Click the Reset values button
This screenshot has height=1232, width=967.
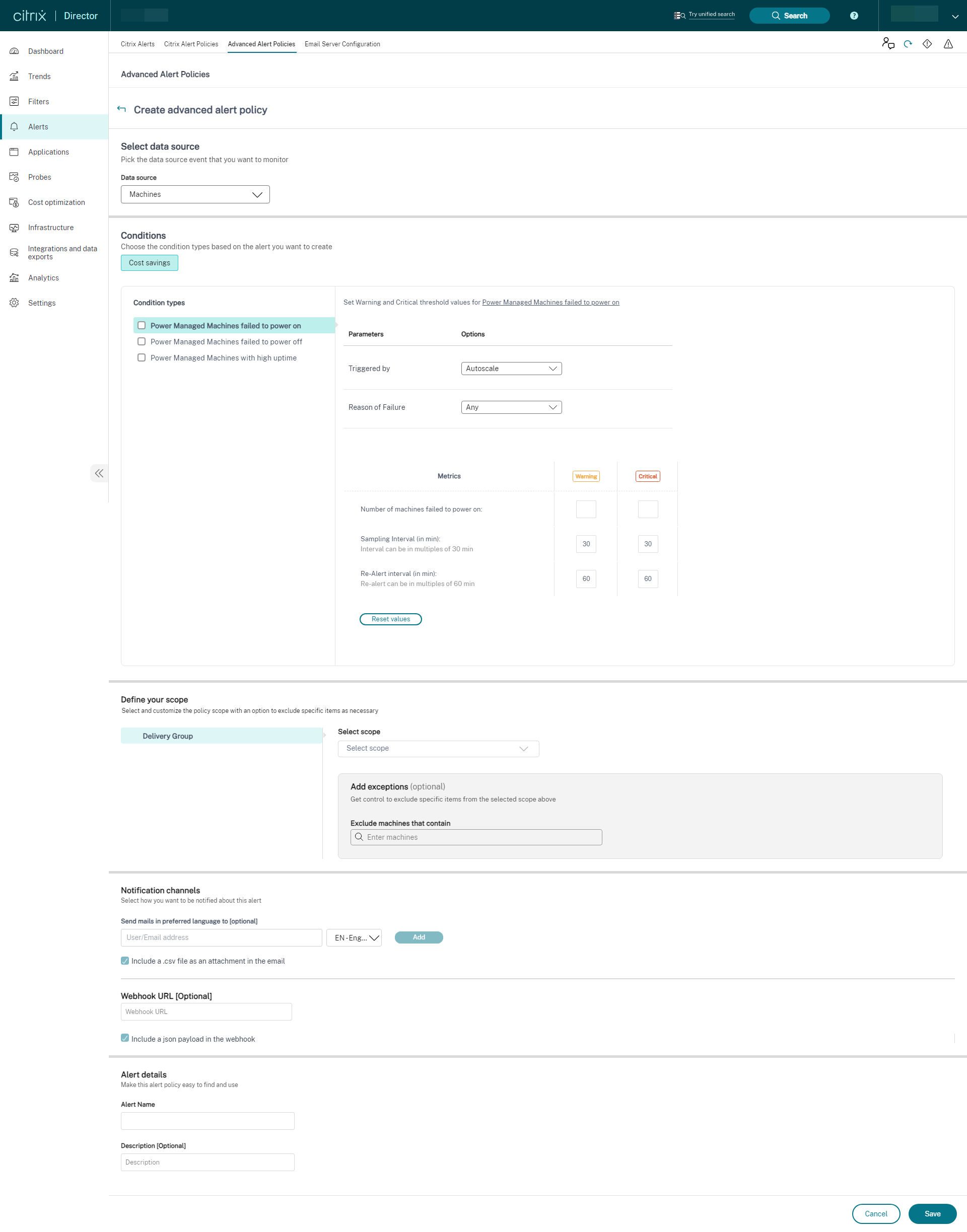(x=390, y=619)
